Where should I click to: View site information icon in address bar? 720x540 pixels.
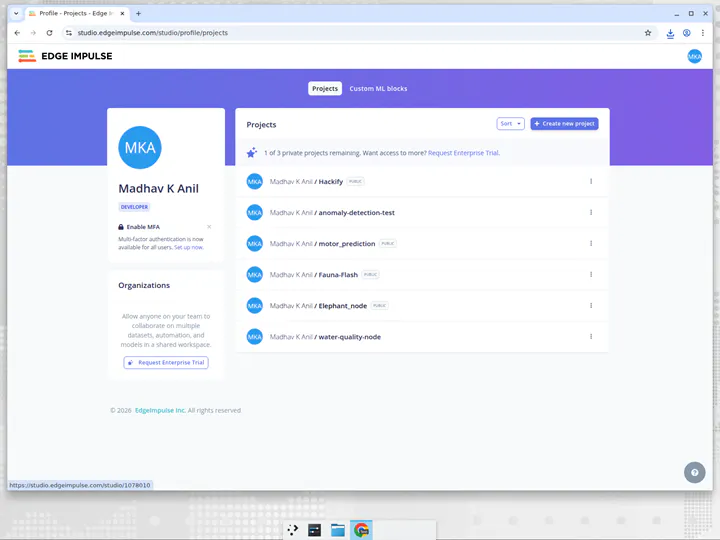tap(68, 33)
